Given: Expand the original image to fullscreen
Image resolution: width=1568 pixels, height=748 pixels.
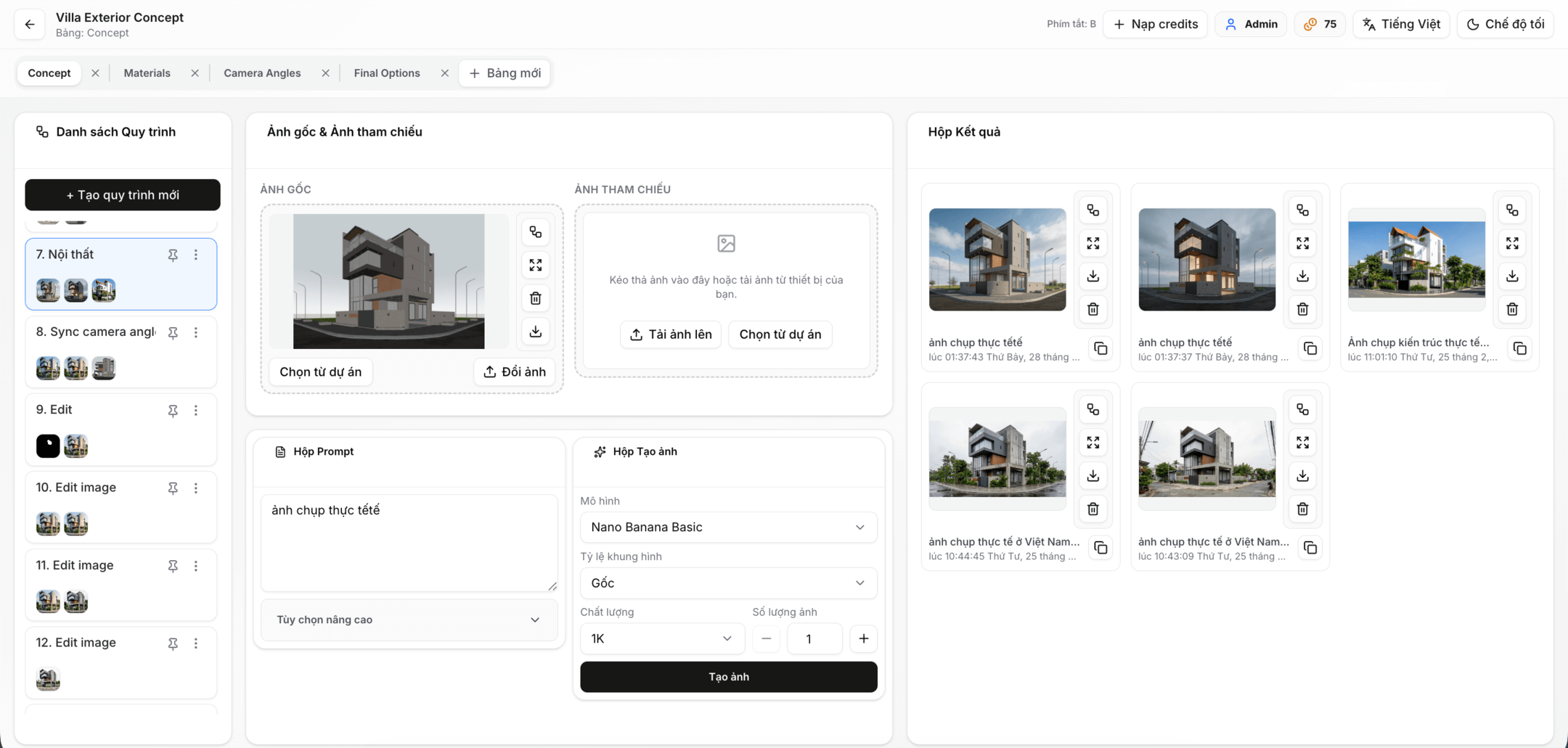Looking at the screenshot, I should coord(535,266).
